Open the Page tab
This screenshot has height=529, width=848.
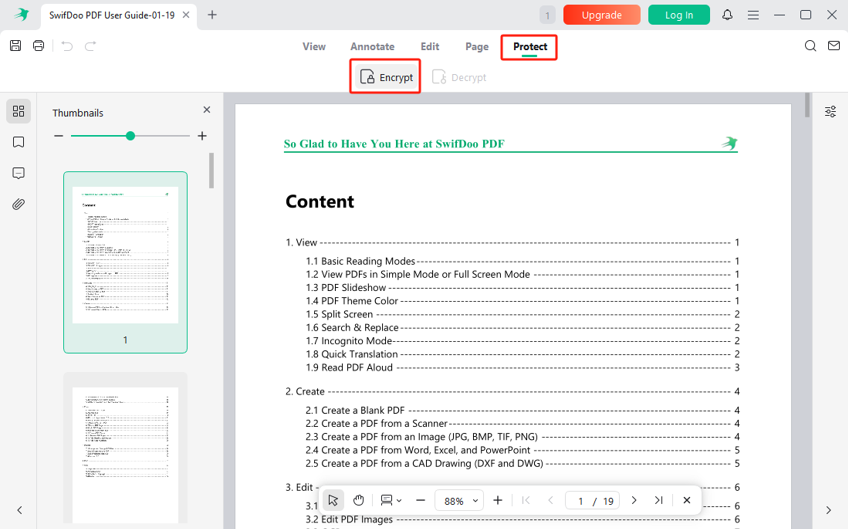476,47
